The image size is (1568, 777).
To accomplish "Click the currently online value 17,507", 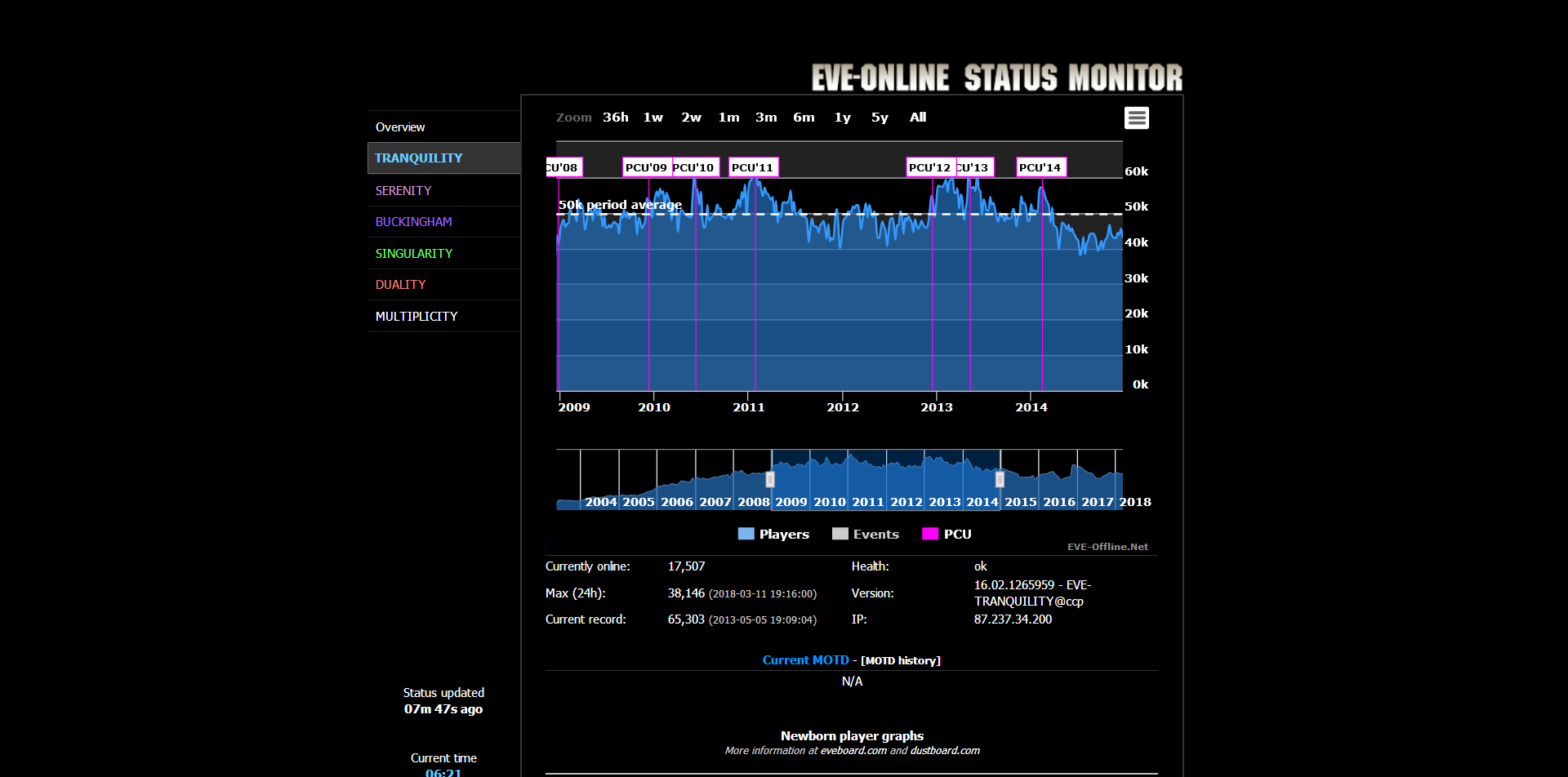I will 686,566.
